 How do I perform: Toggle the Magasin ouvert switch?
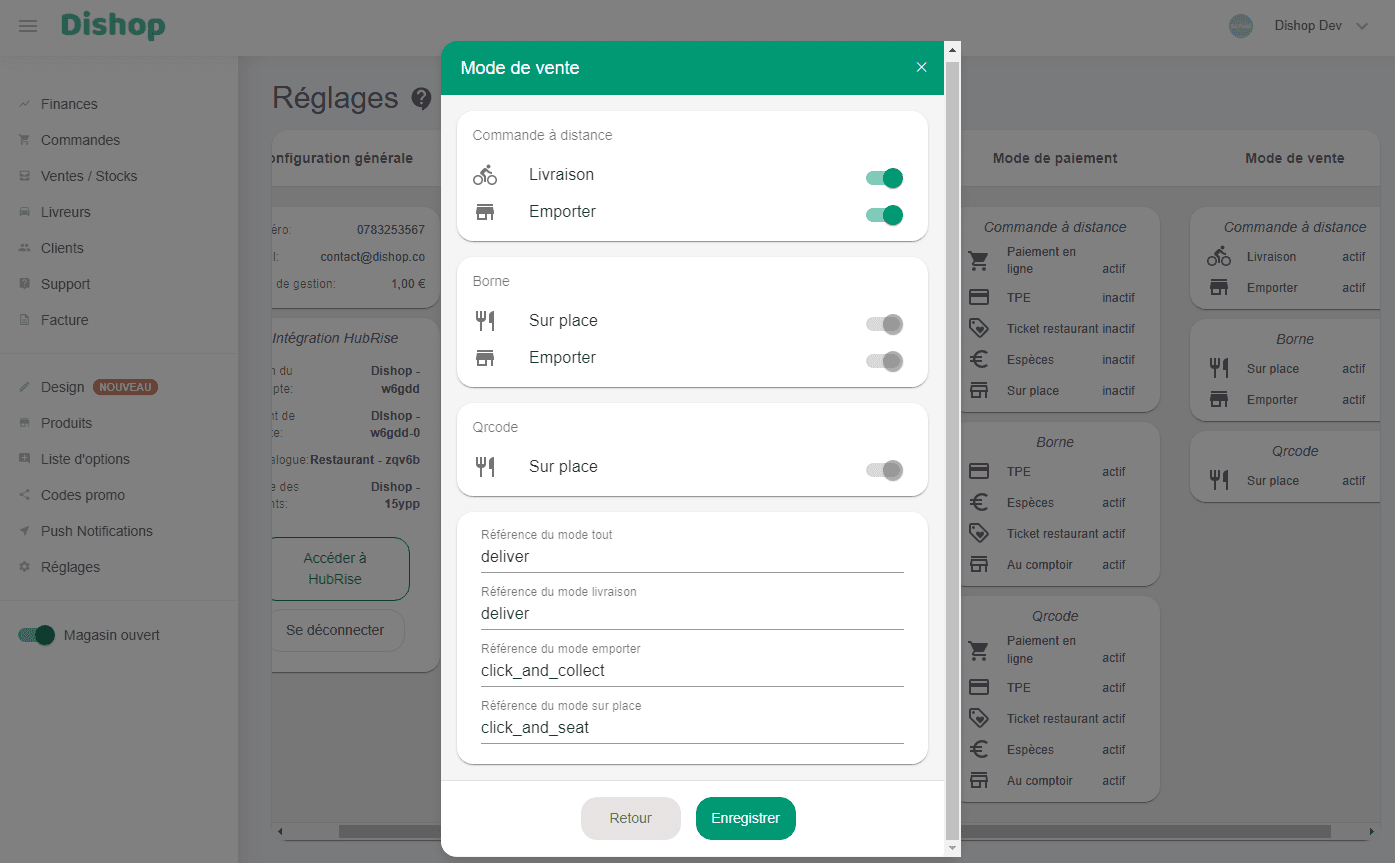(x=36, y=635)
